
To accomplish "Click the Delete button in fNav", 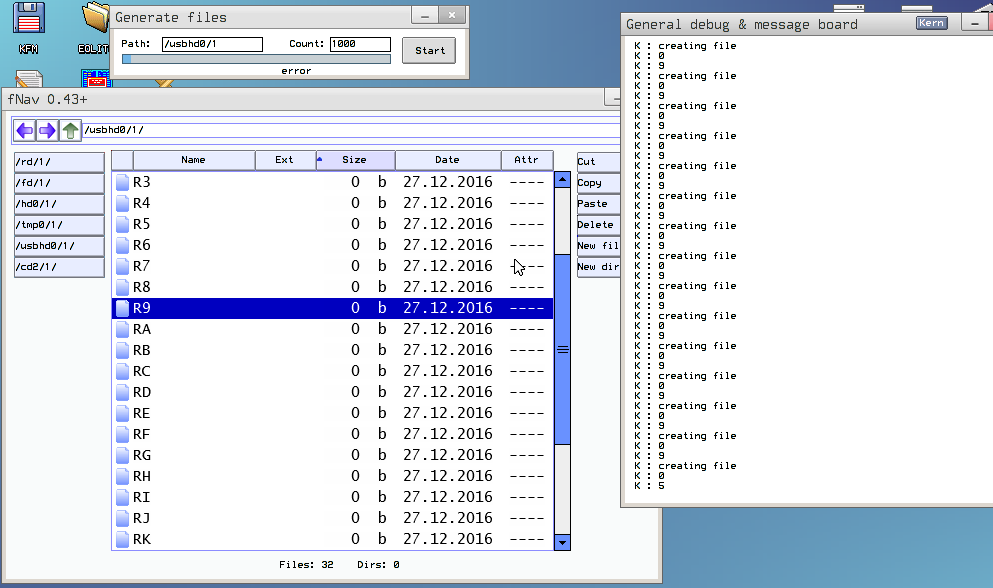I will point(597,225).
